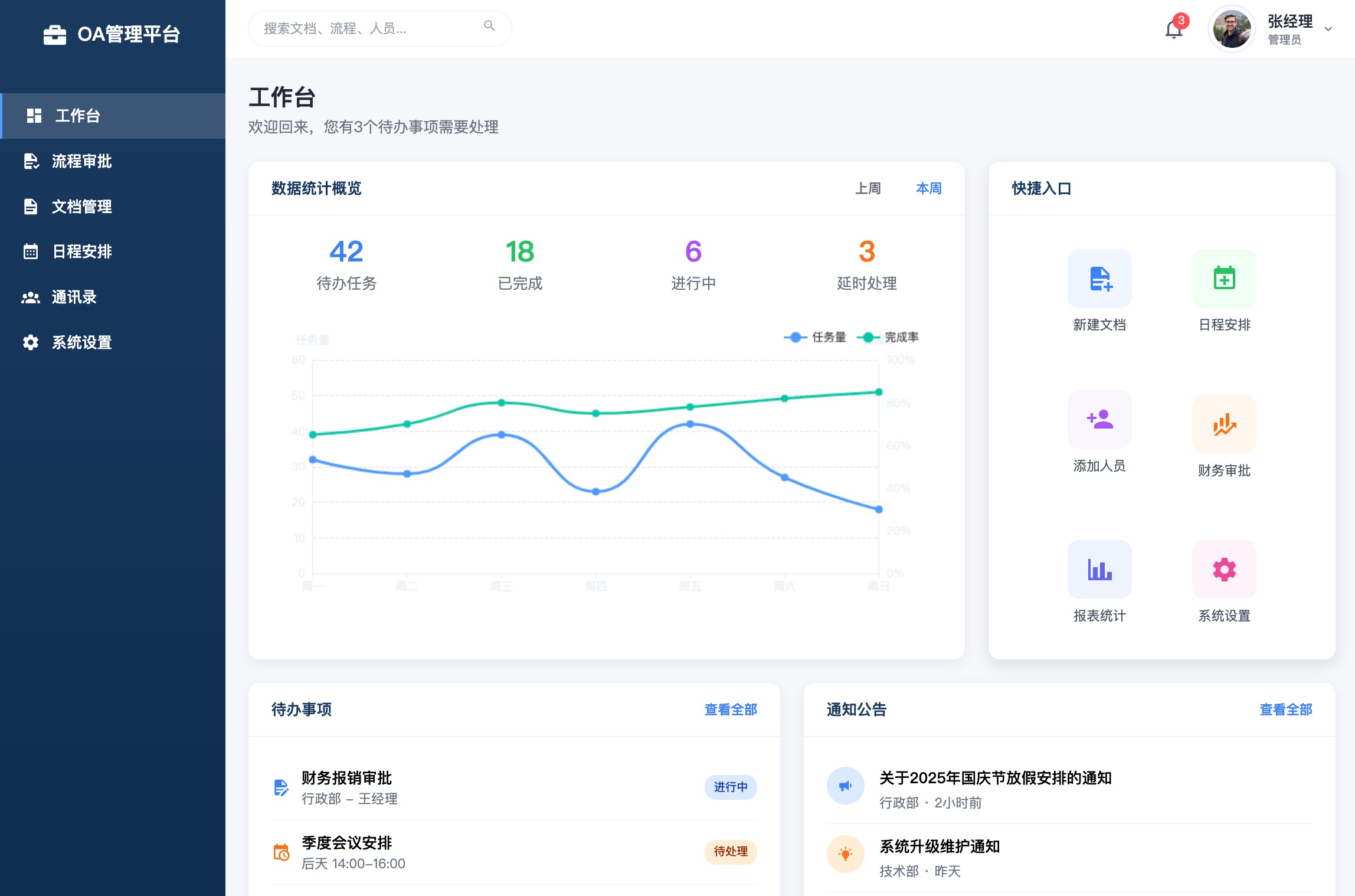1355x896 pixels.
Task: Click the 周五 task volume data point
Action: [x=690, y=424]
